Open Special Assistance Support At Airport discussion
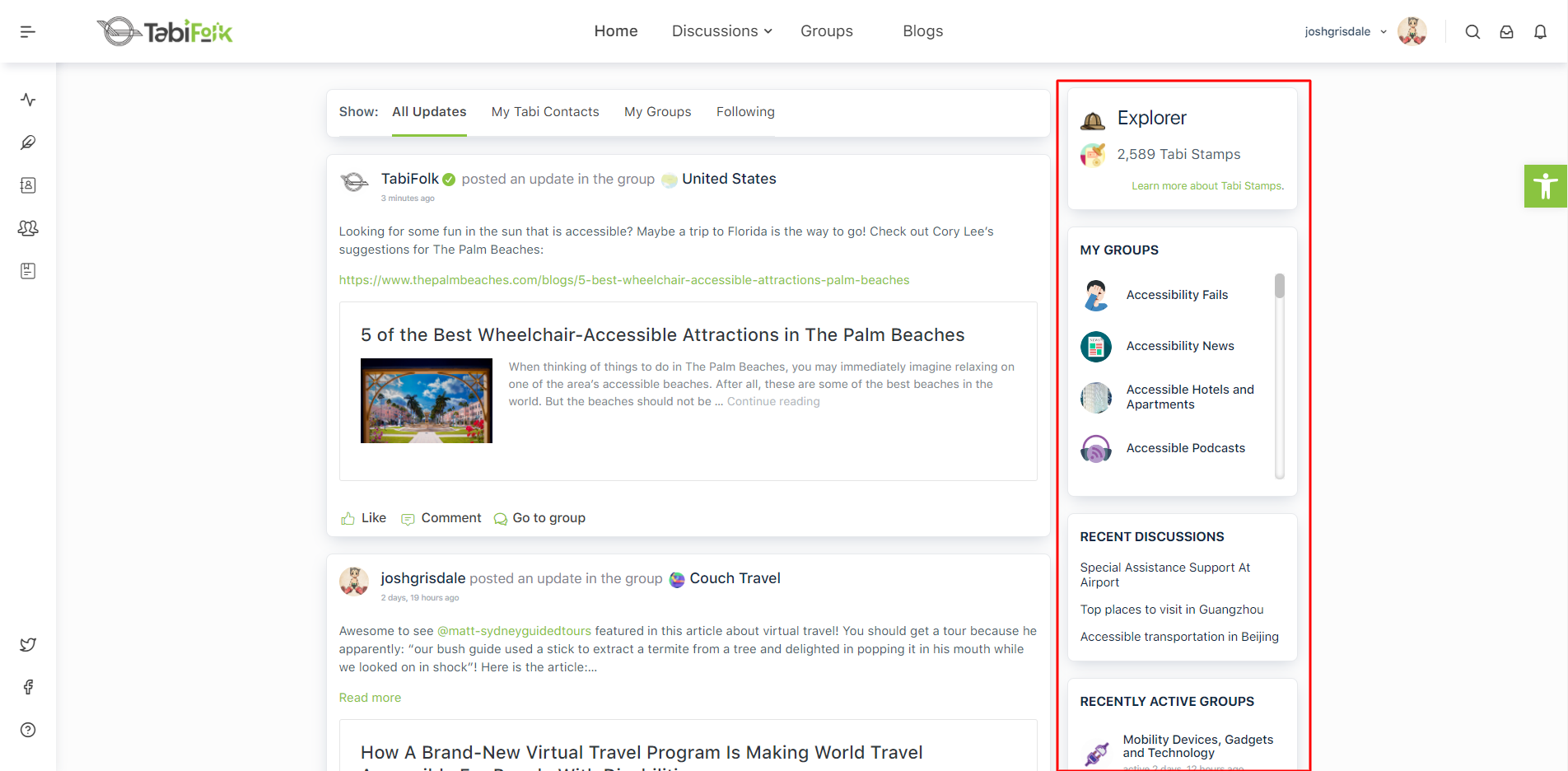1568x771 pixels. click(1164, 575)
